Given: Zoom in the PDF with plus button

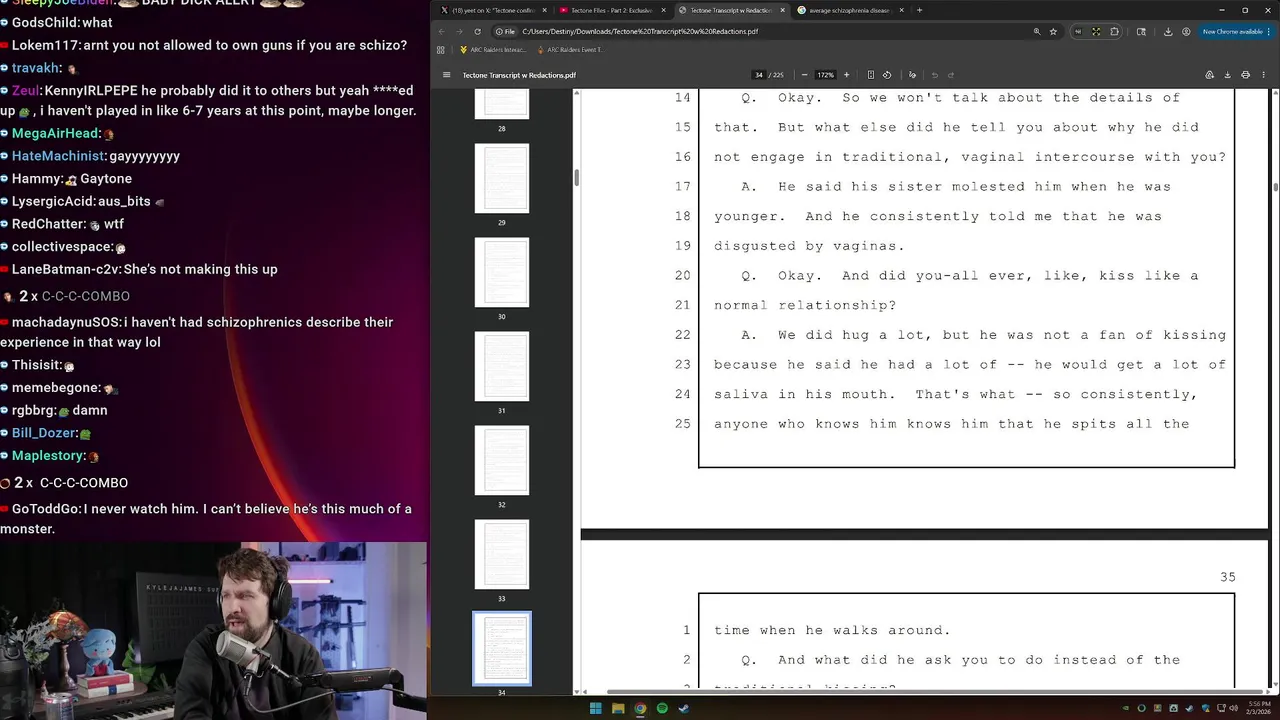Looking at the screenshot, I should click(846, 75).
